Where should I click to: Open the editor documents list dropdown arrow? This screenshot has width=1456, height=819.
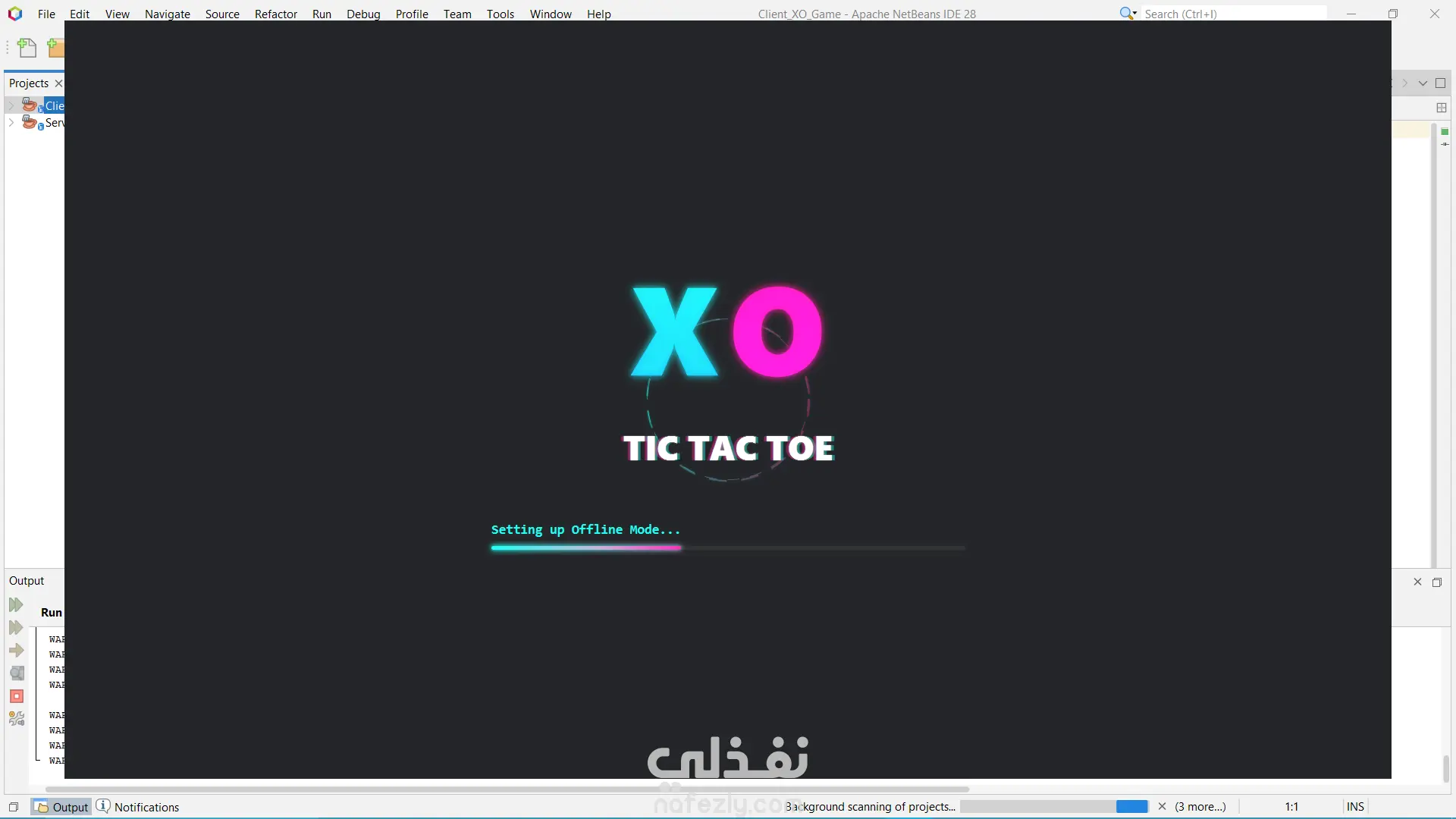[x=1423, y=83]
